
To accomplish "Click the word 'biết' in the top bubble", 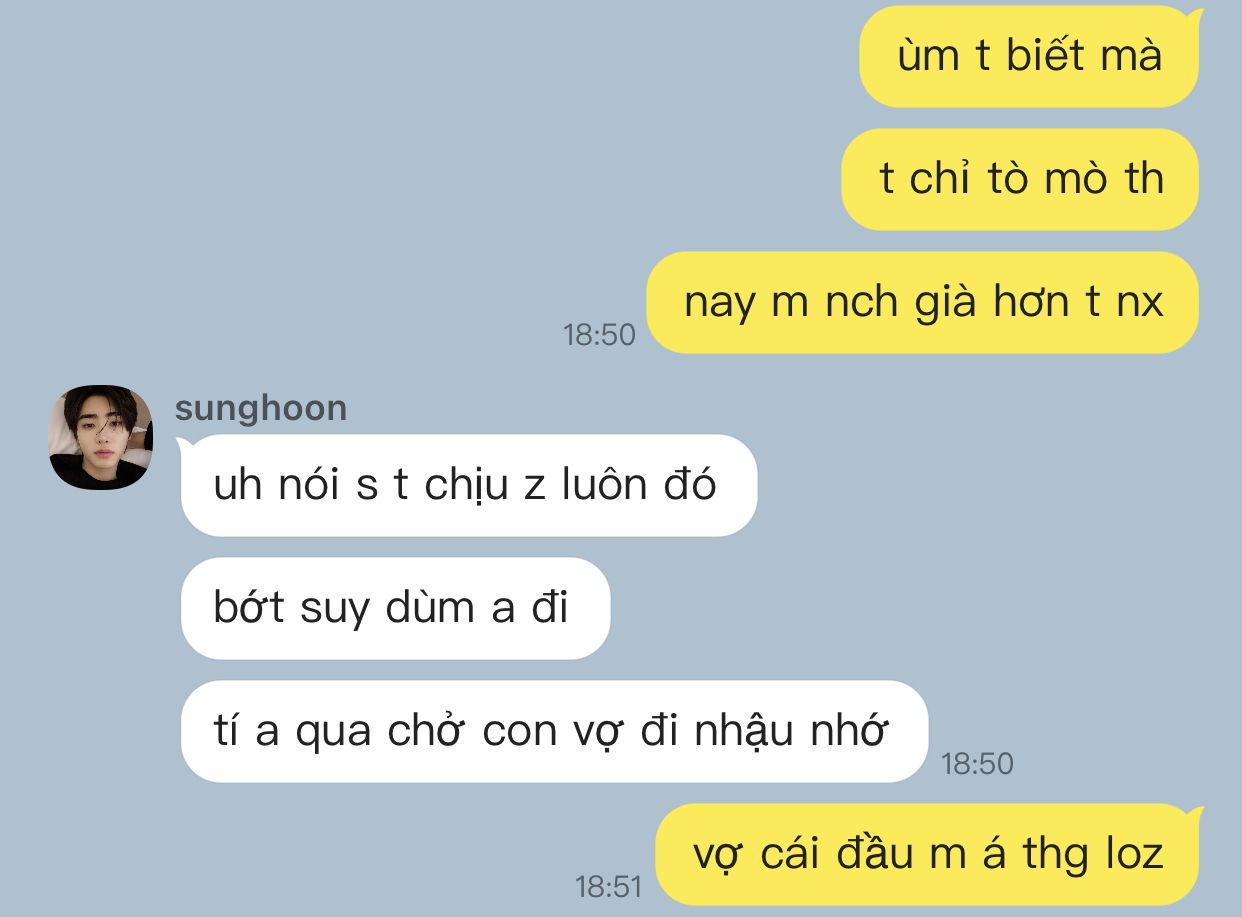I will tap(1045, 55).
